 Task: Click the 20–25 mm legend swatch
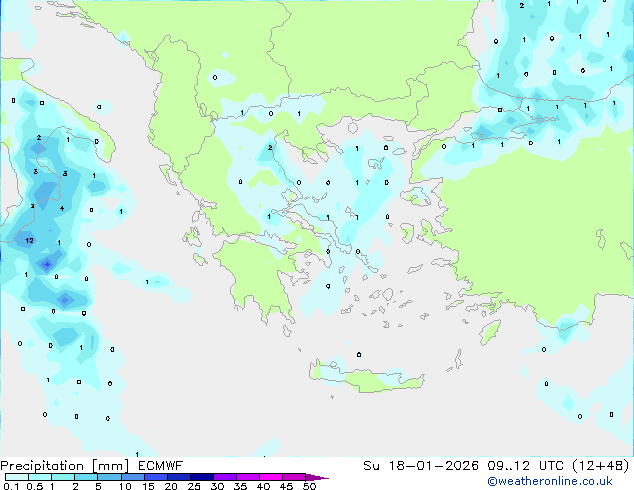click(x=179, y=477)
